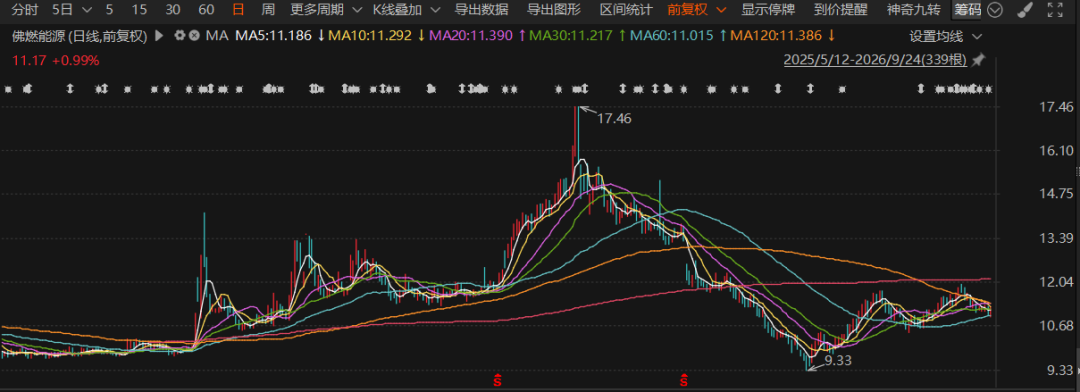Click the MA10:11.292 value label
The height and width of the screenshot is (392, 1080).
click(x=371, y=36)
